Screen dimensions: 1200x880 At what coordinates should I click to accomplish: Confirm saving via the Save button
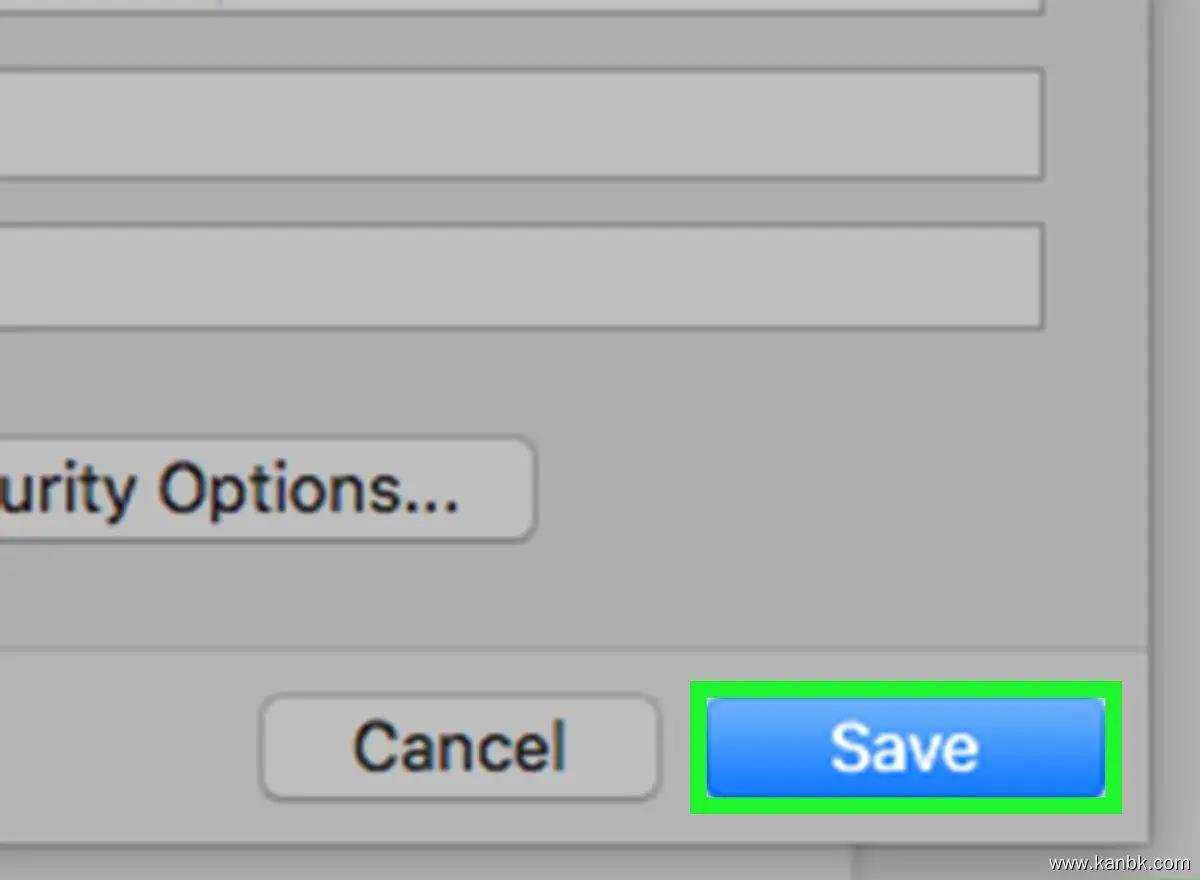[905, 747]
